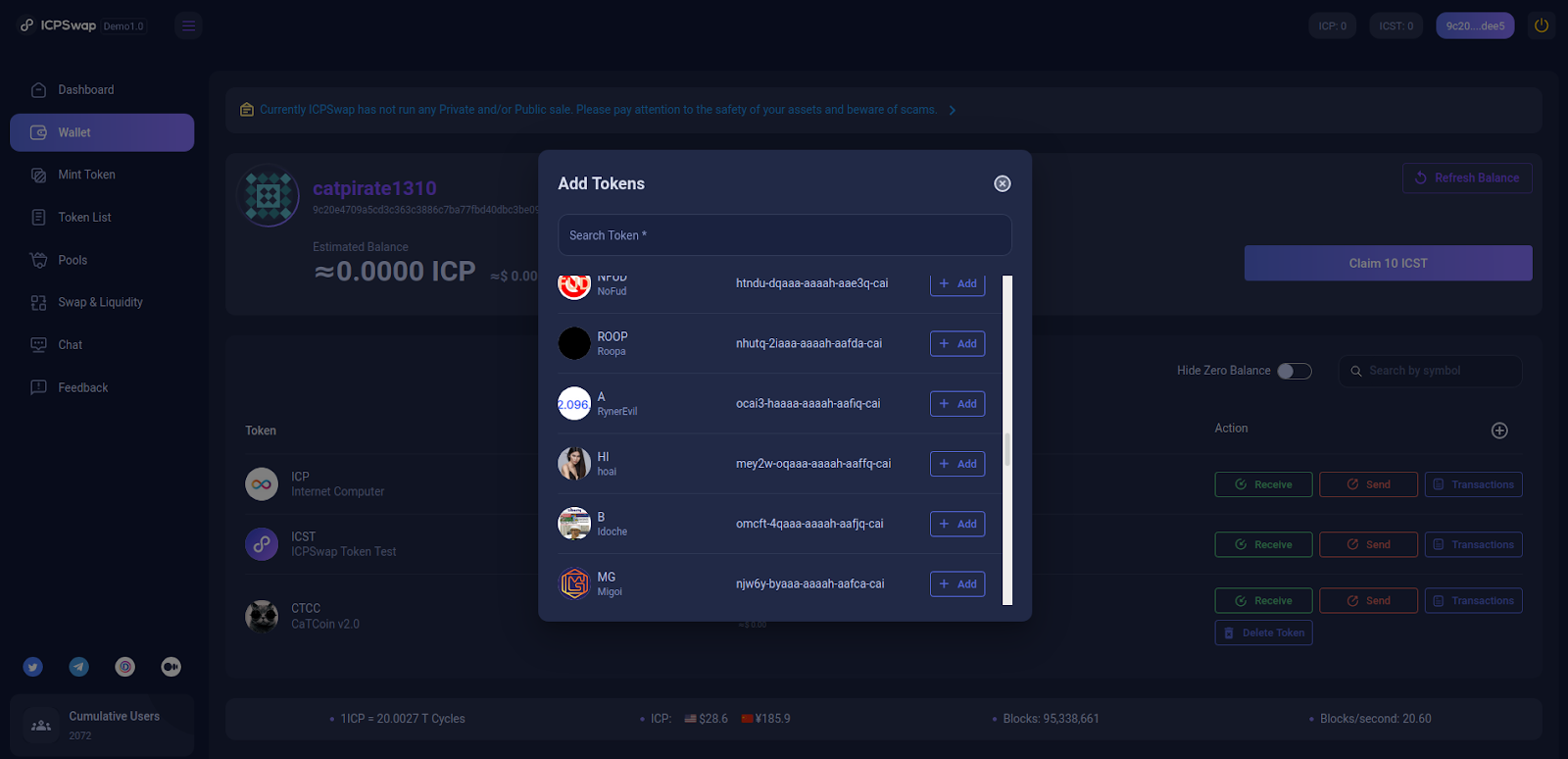Click the ICPSwap logo icon
The width and height of the screenshot is (1568, 759).
[x=27, y=25]
